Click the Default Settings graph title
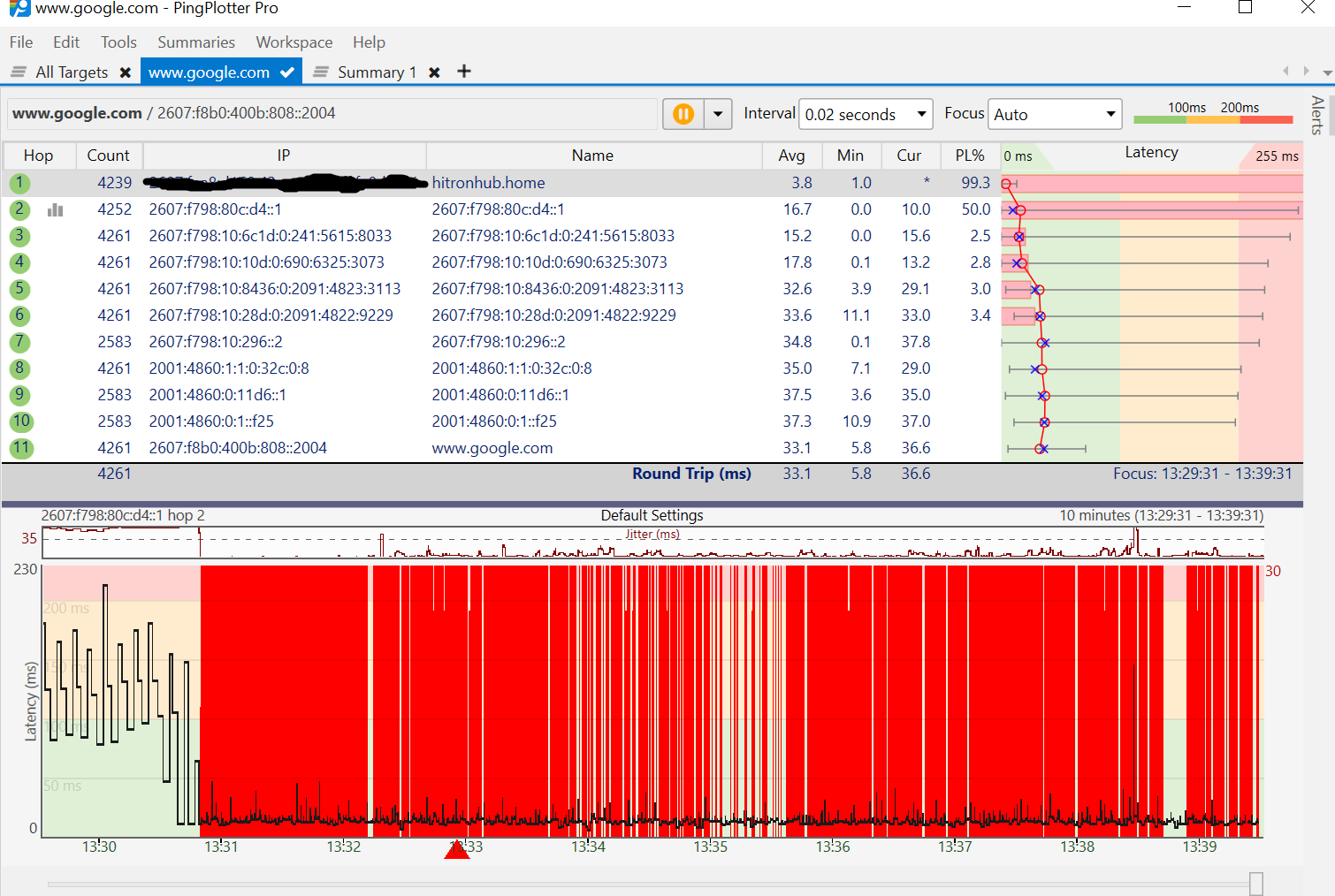 pos(652,515)
